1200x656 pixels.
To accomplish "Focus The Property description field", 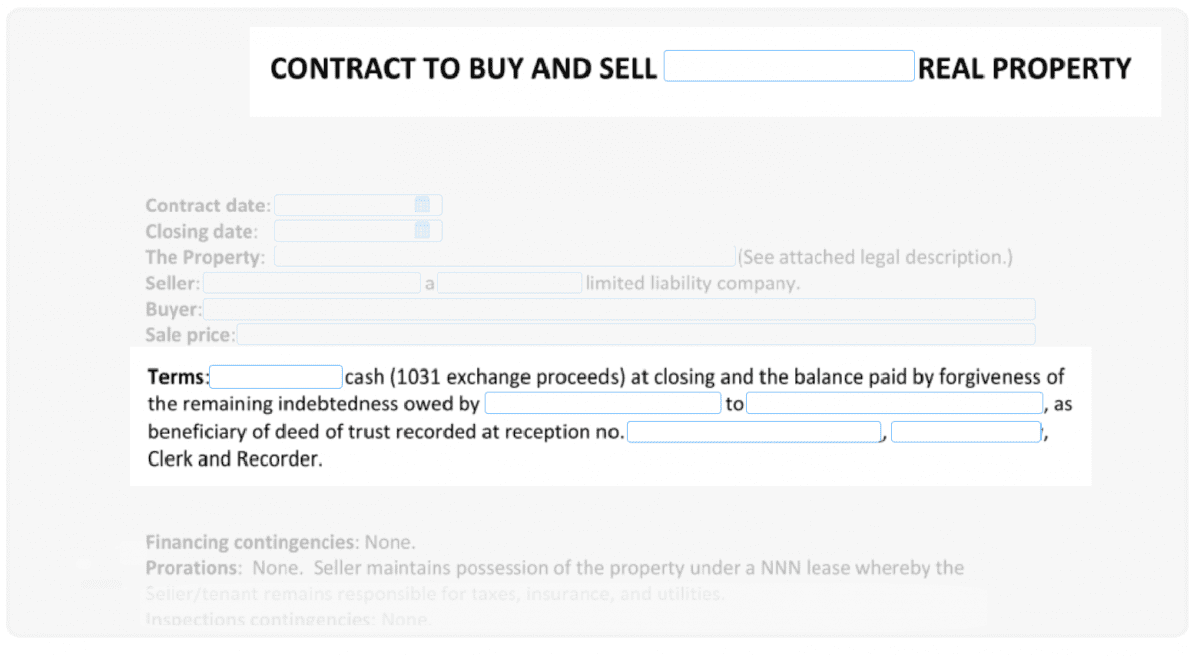I will (x=504, y=257).
